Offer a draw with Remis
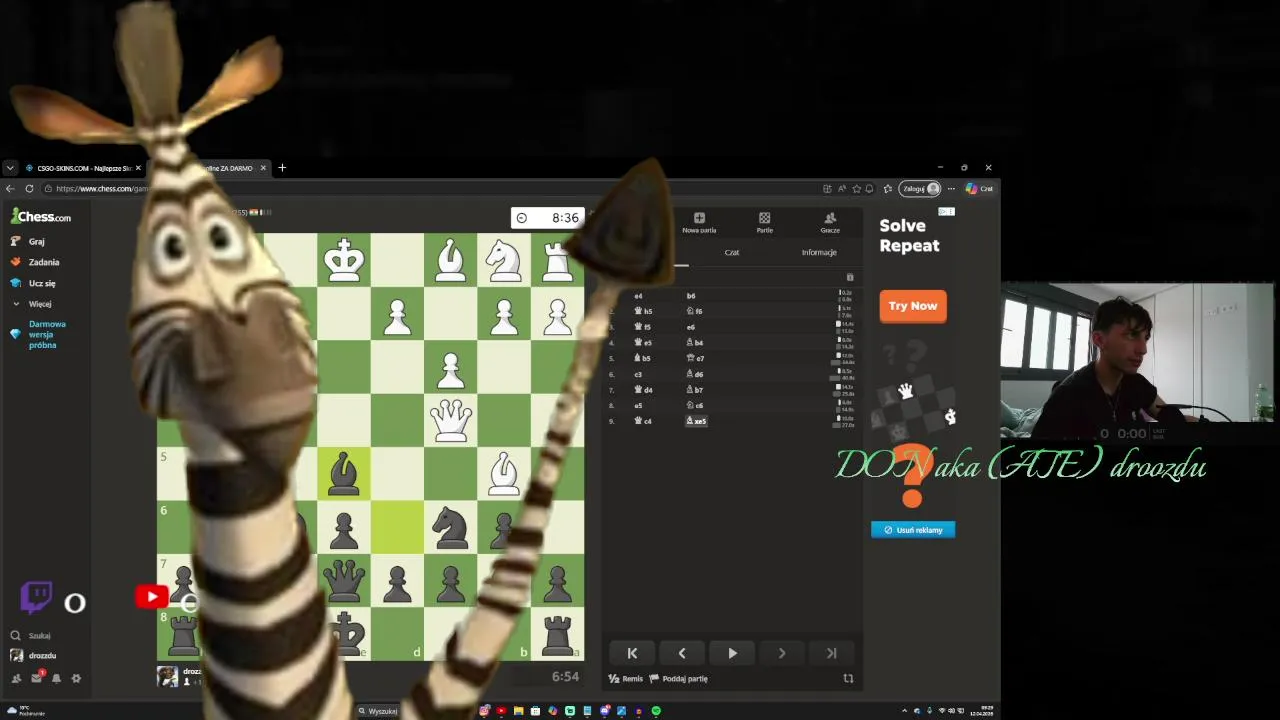 click(x=626, y=678)
